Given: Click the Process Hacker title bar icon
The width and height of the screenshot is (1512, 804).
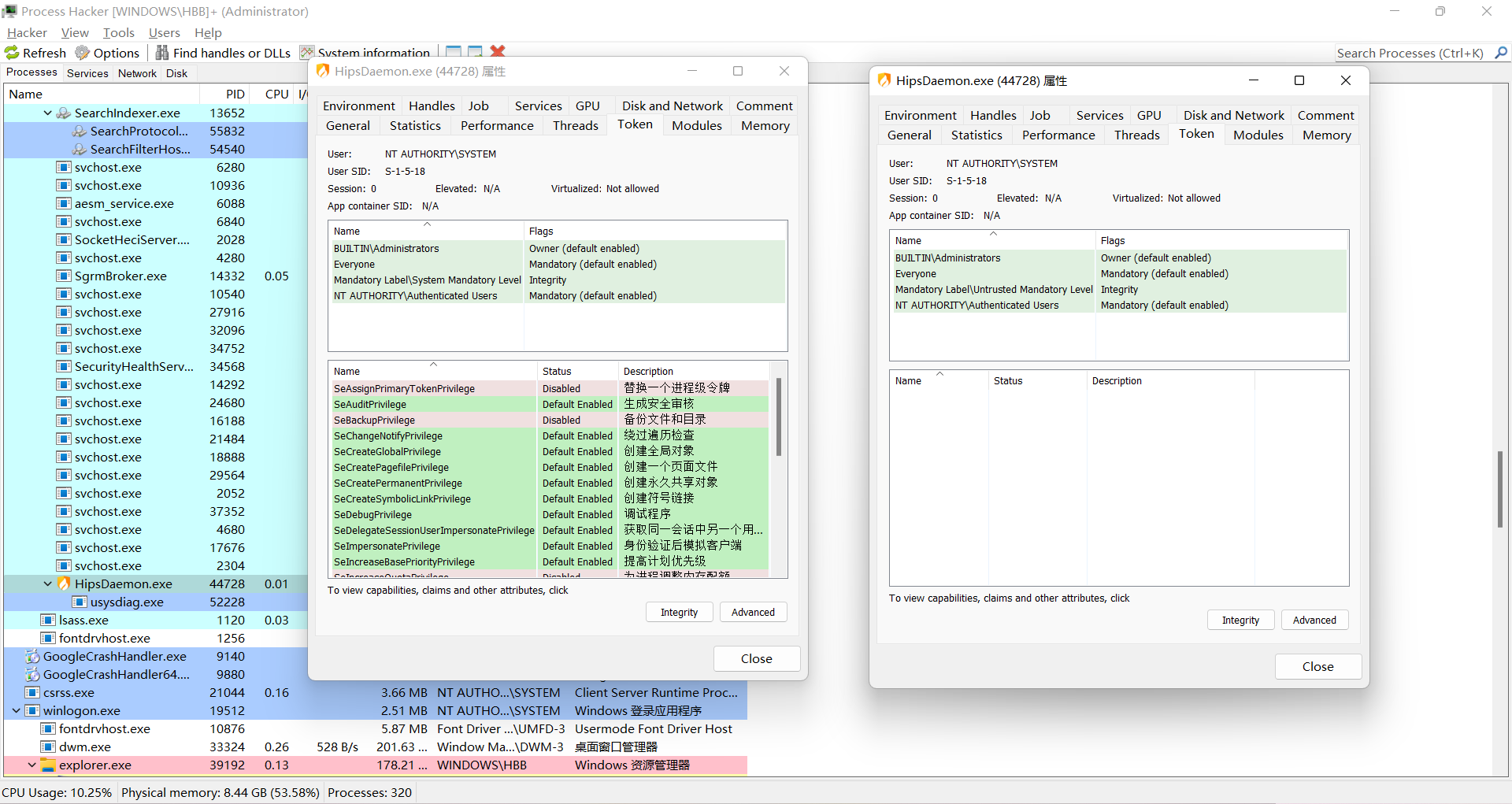Looking at the screenshot, I should 9,11.
